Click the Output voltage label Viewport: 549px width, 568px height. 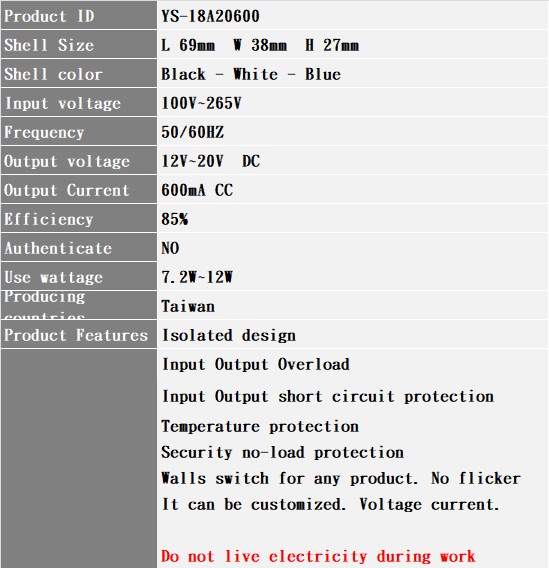(67, 161)
